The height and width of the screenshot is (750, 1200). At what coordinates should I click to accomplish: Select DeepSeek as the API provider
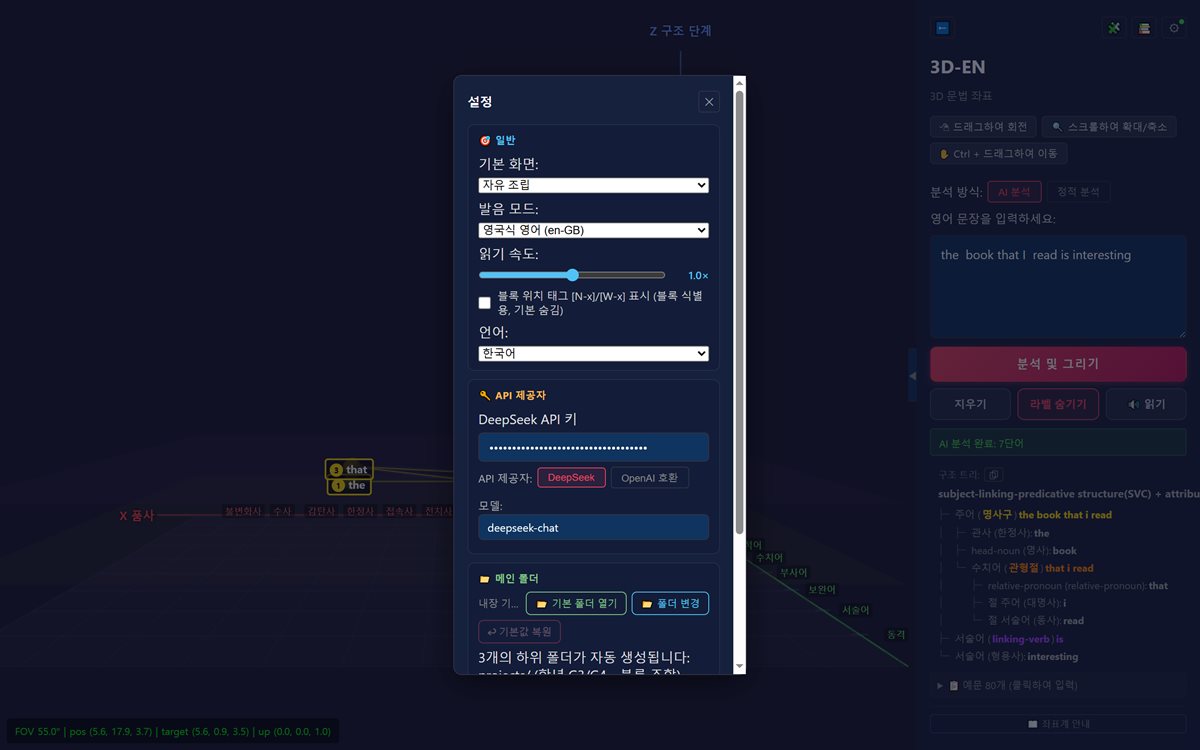[x=571, y=478]
